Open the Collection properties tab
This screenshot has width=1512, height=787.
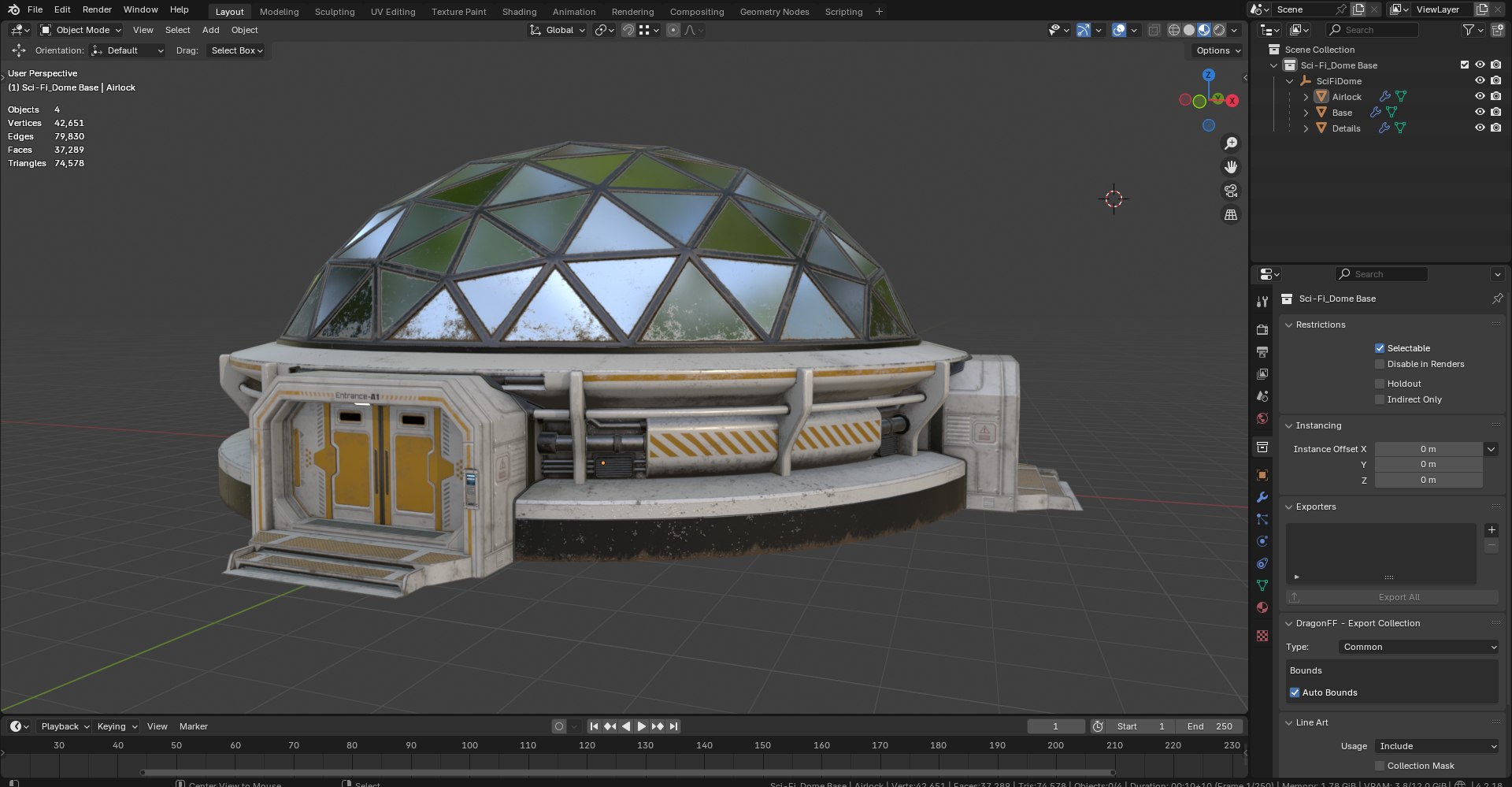1262,447
